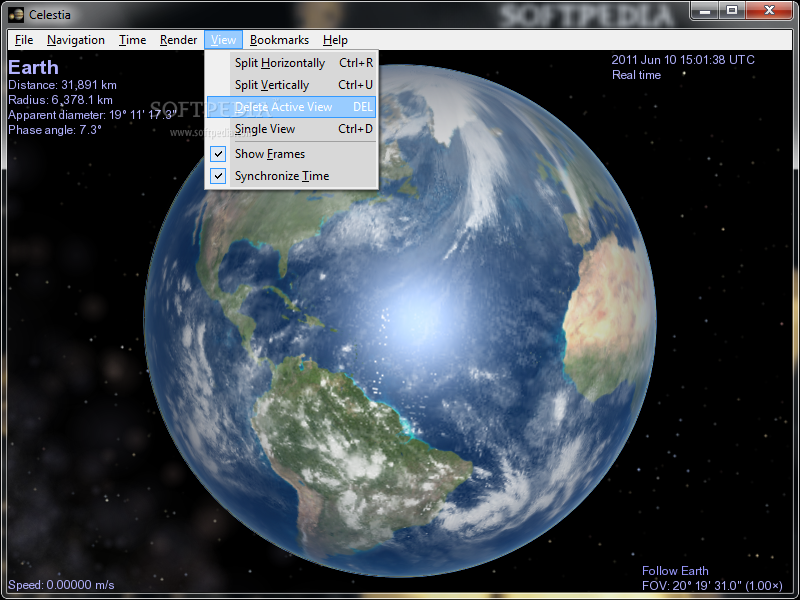Open the Help menu
Viewport: 800px width, 600px height.
coord(335,40)
